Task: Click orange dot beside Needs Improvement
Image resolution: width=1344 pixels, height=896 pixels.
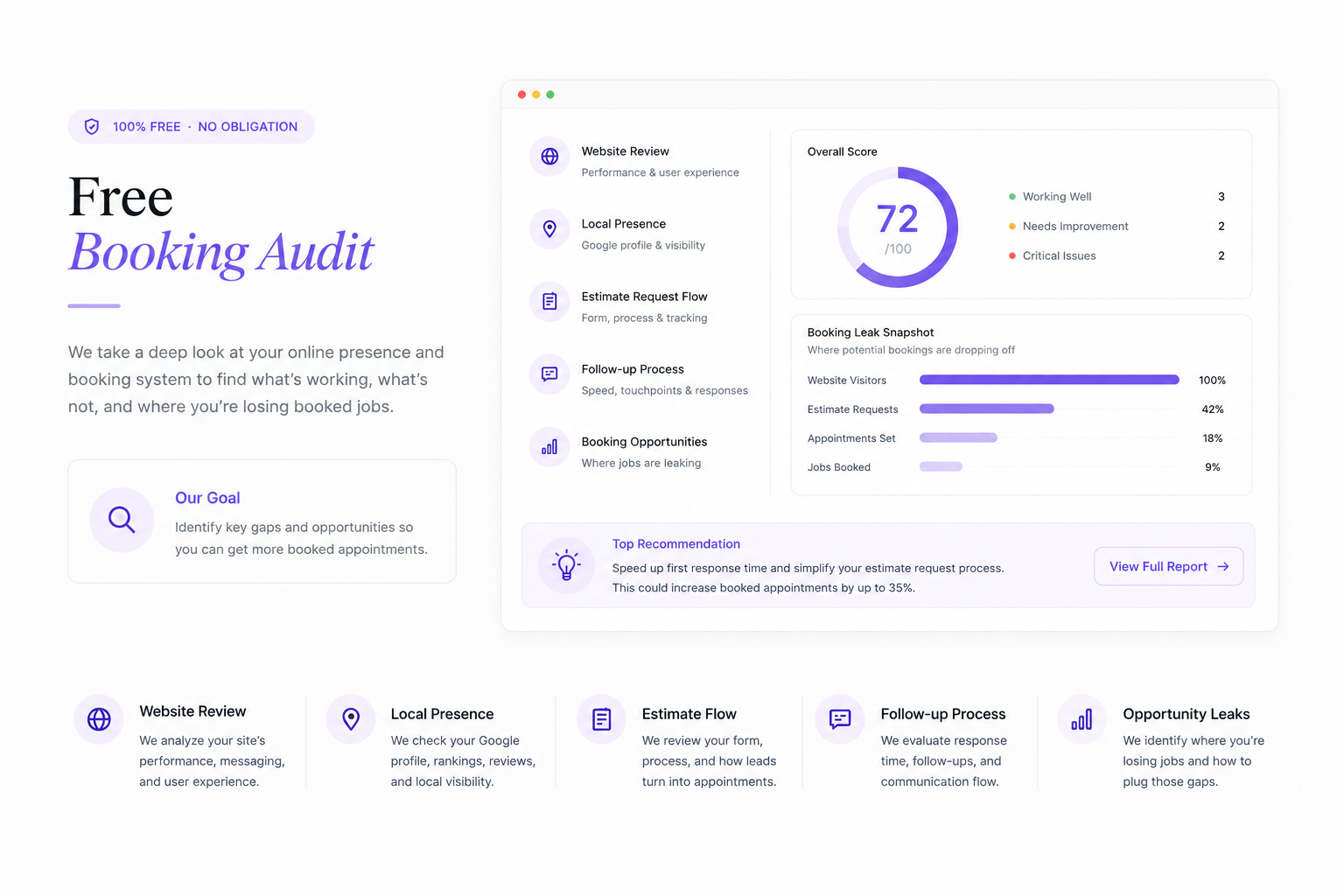Action: click(1012, 227)
